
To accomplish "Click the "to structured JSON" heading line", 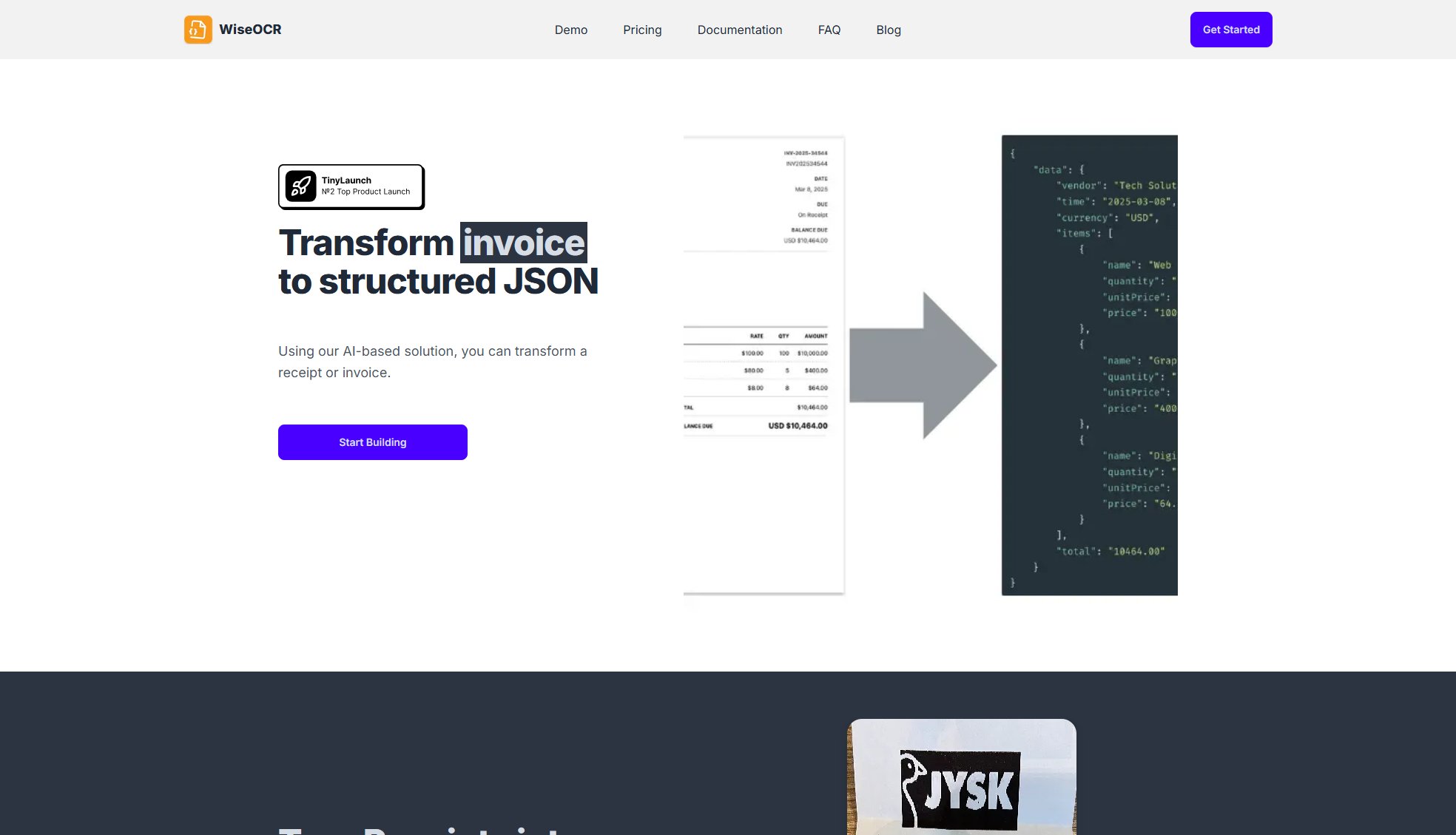I will tap(437, 282).
